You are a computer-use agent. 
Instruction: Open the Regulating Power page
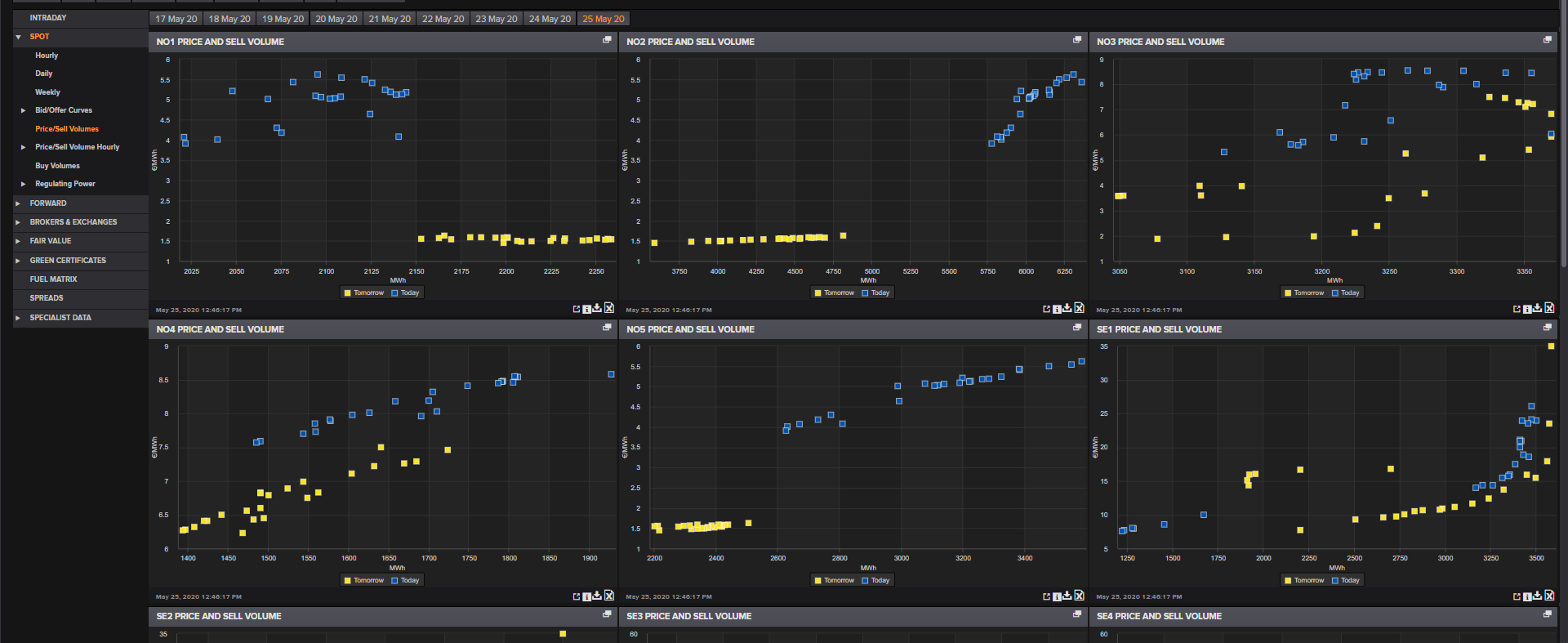click(x=65, y=184)
